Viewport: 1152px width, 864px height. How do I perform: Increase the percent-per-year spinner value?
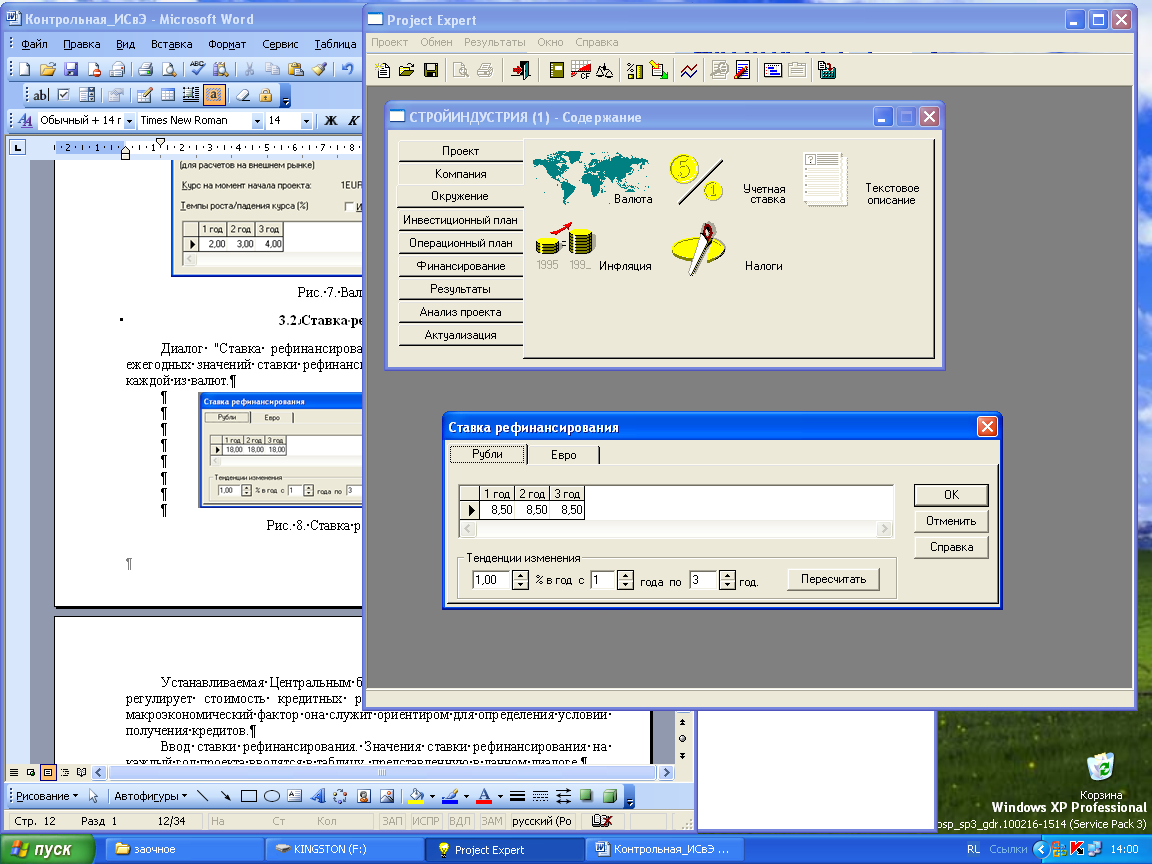520,575
